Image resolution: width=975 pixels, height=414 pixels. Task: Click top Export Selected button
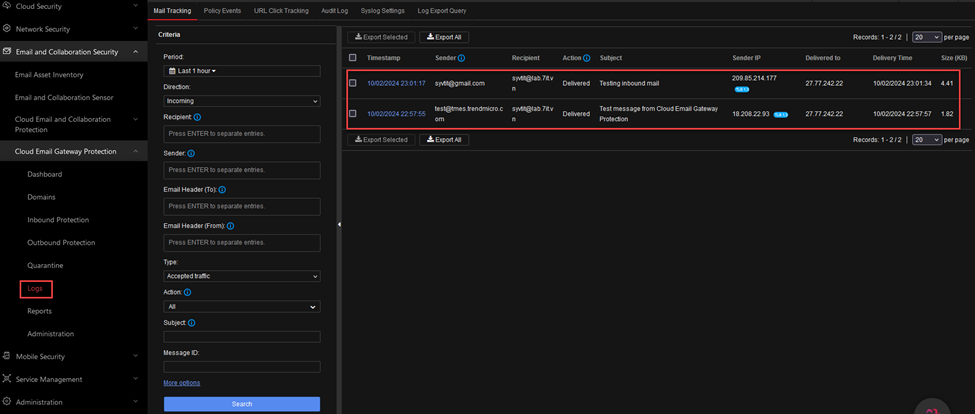[x=381, y=37]
